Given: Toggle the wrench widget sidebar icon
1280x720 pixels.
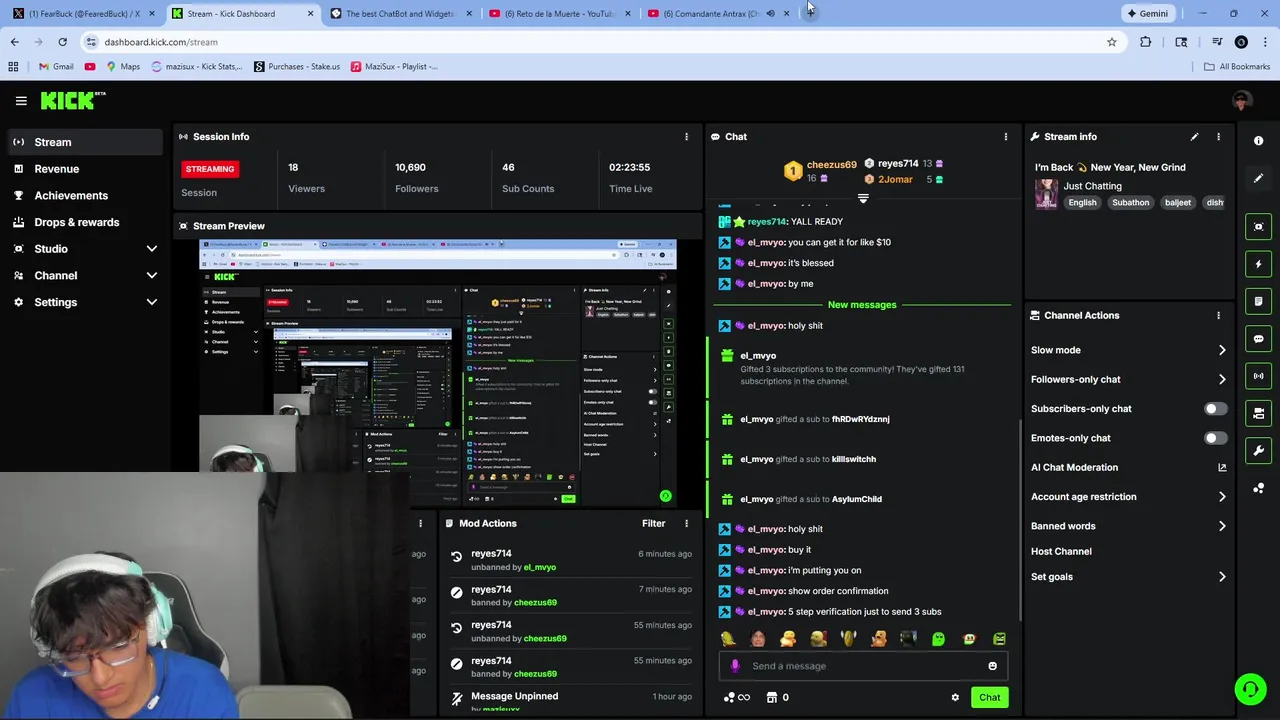Looking at the screenshot, I should point(1258,451).
